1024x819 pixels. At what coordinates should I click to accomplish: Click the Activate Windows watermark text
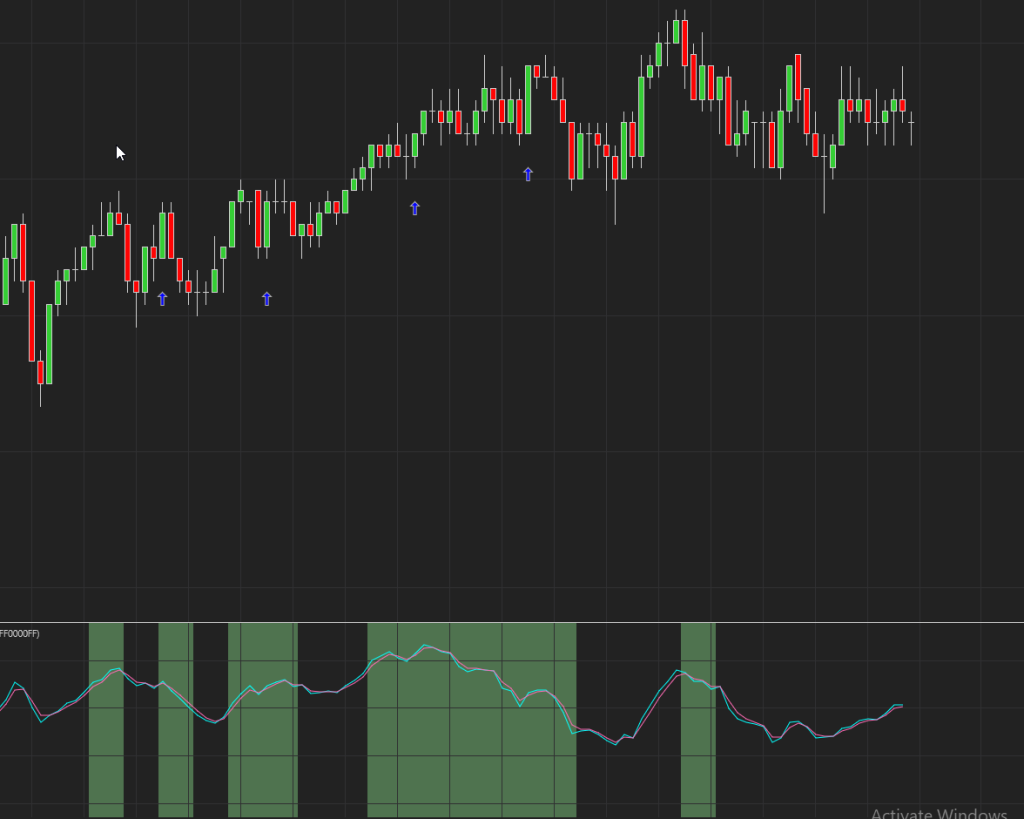(x=938, y=813)
